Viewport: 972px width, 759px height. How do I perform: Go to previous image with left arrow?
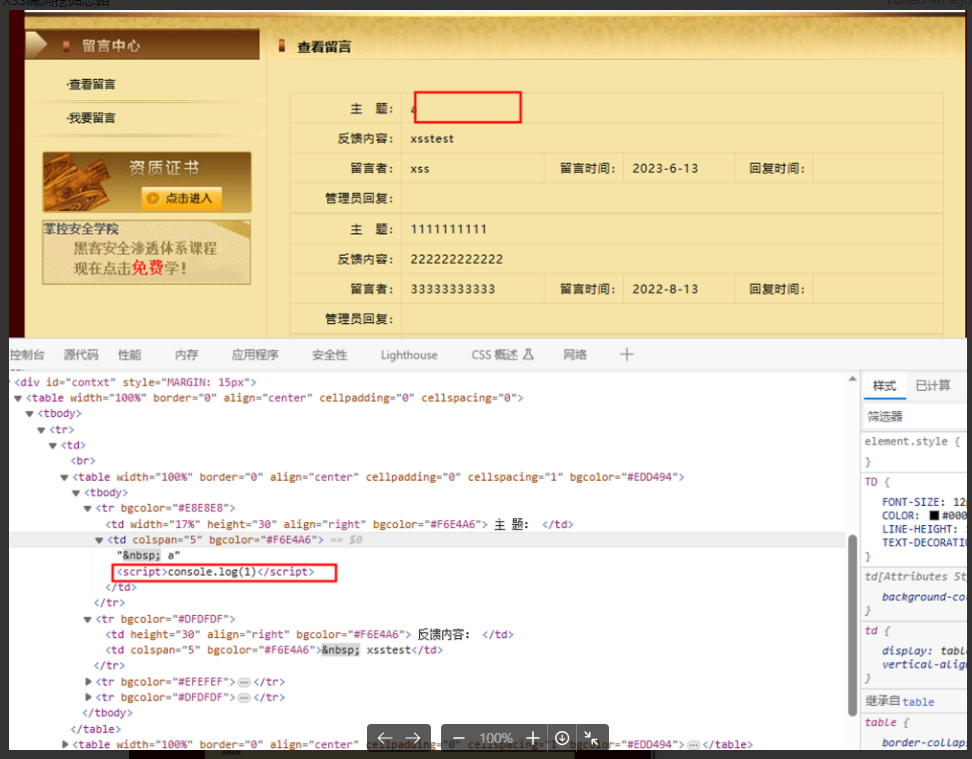385,738
